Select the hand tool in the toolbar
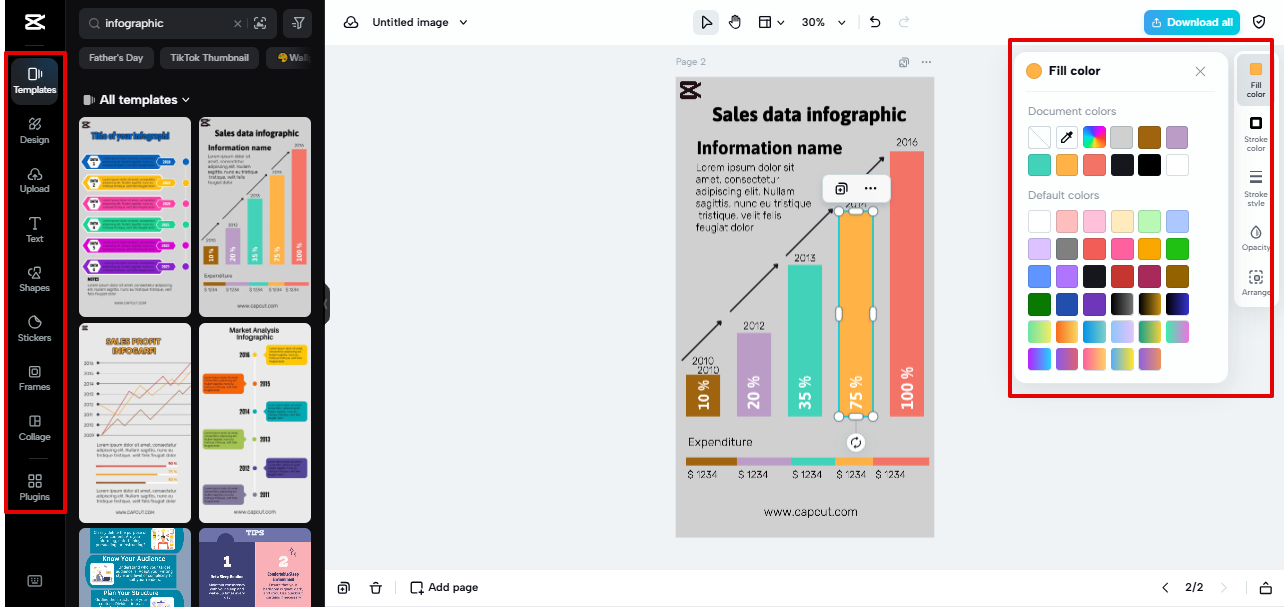Screen dimensions: 1284x607 click(735, 21)
